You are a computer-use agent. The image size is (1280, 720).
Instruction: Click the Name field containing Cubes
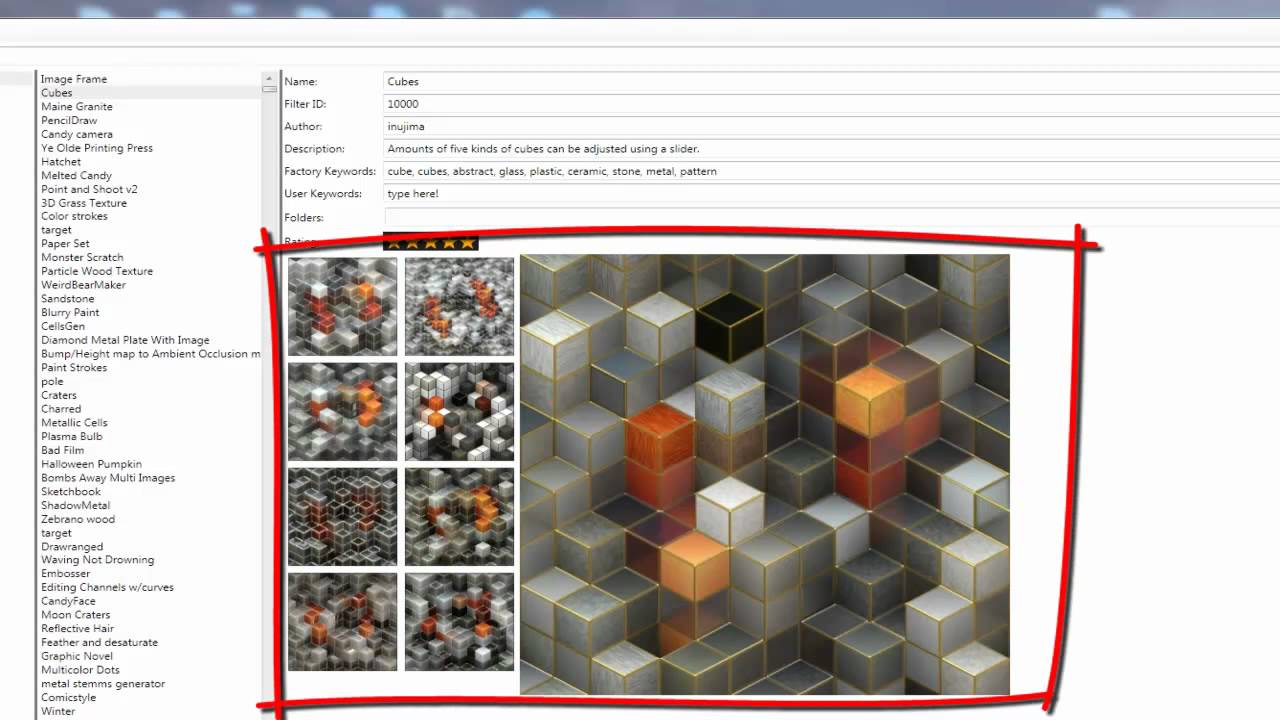click(831, 82)
